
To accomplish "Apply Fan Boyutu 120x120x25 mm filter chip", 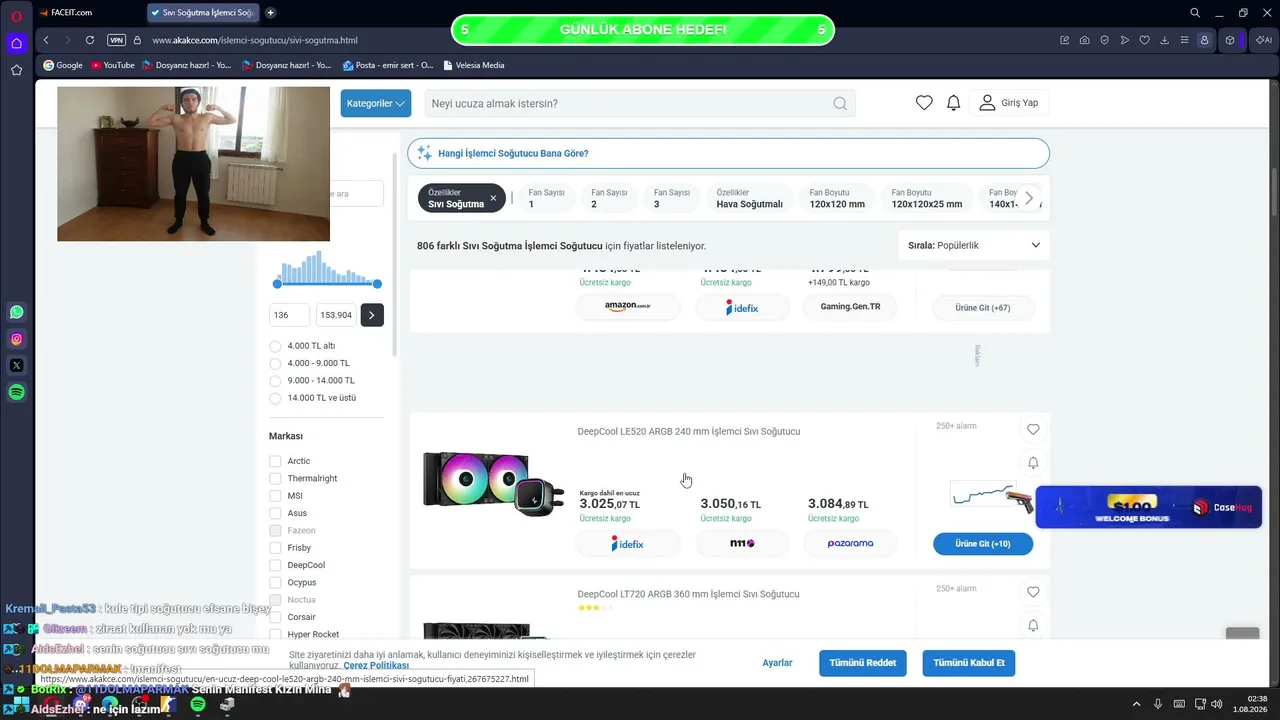I will pyautogui.click(x=927, y=198).
